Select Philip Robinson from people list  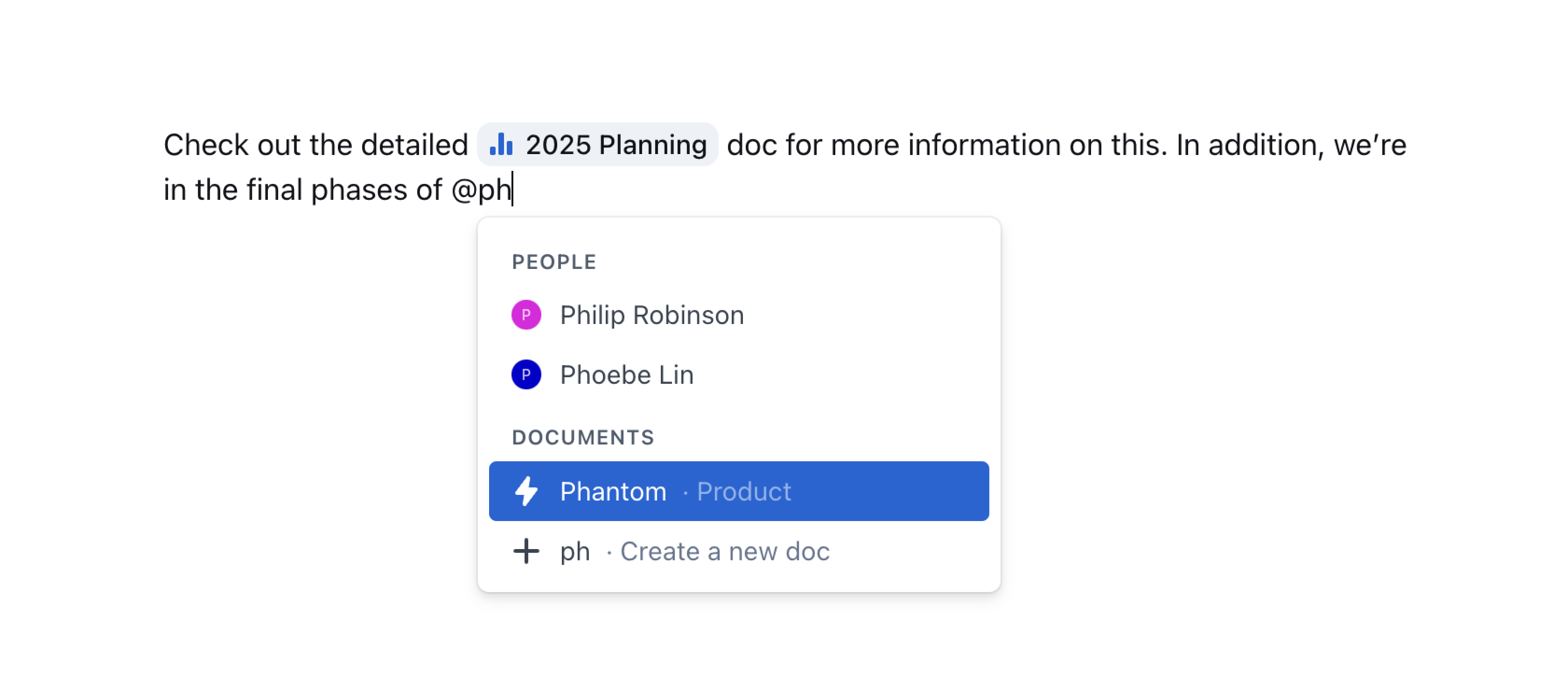point(651,315)
